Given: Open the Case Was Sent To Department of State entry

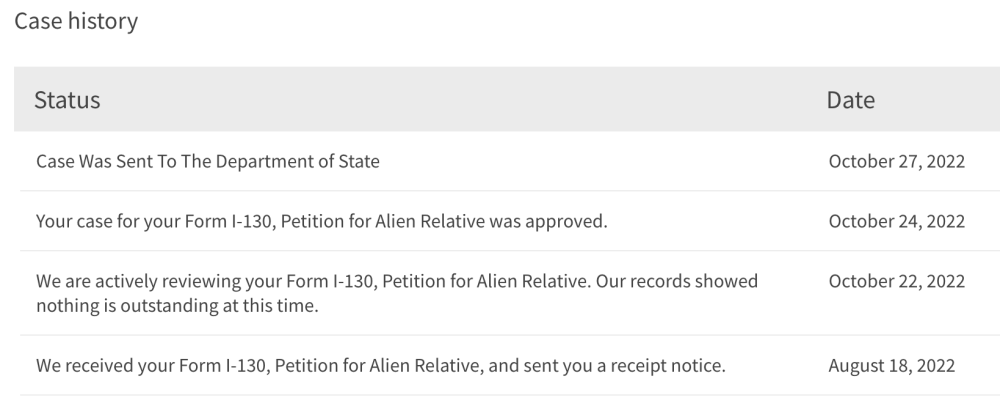Looking at the screenshot, I should pyautogui.click(x=207, y=161).
